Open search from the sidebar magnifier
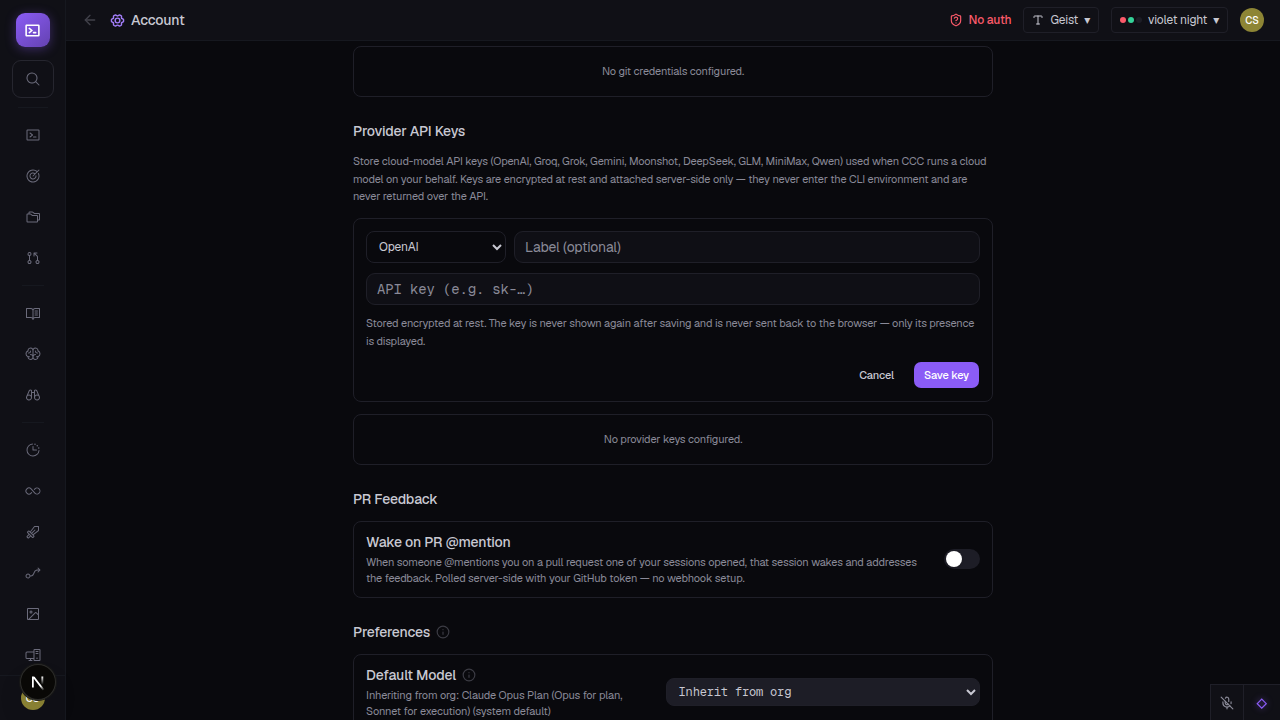Viewport: 1280px width, 720px height. (33, 79)
